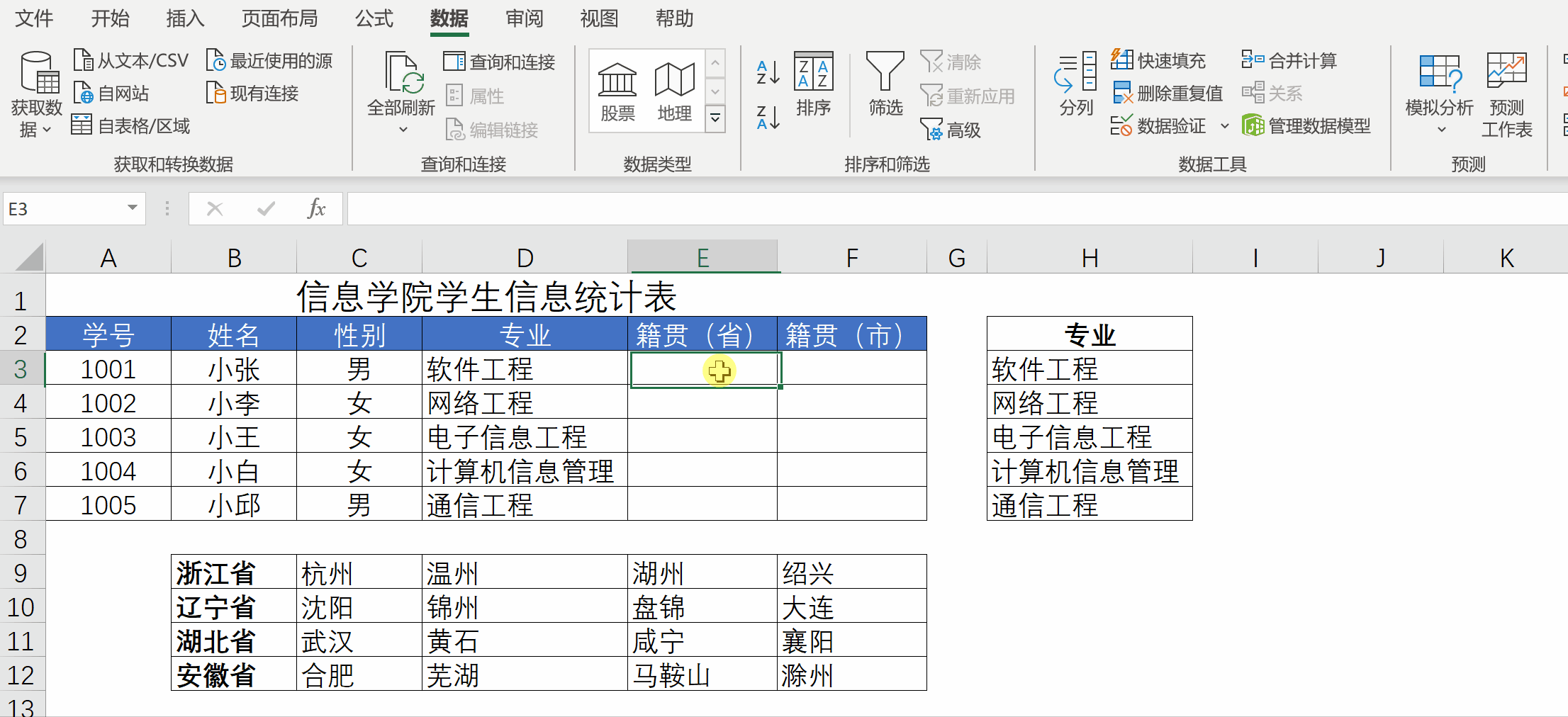Select column H header
This screenshot has height=717, width=1568.
coord(1090,257)
